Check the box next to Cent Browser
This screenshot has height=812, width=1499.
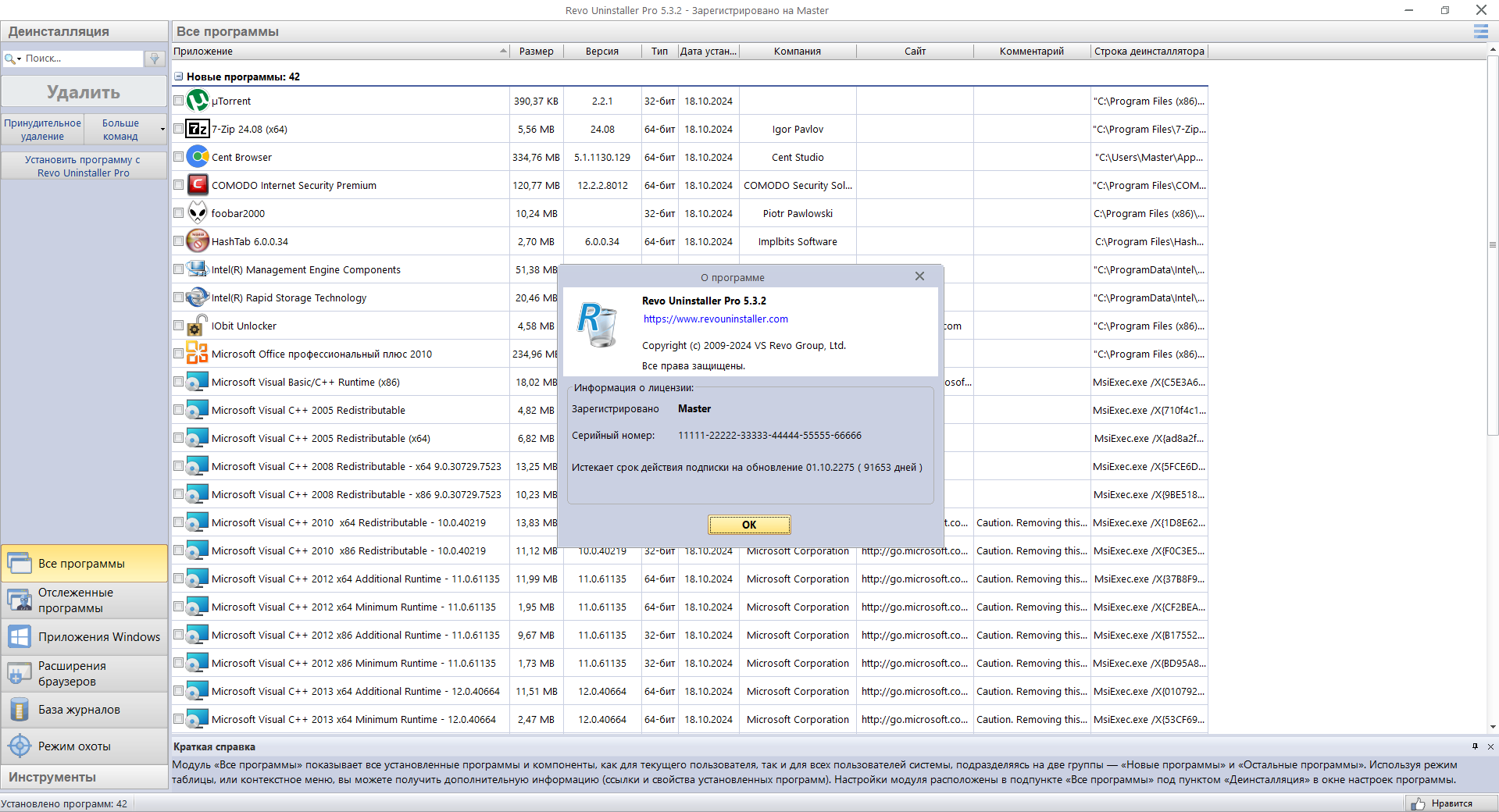(x=179, y=157)
